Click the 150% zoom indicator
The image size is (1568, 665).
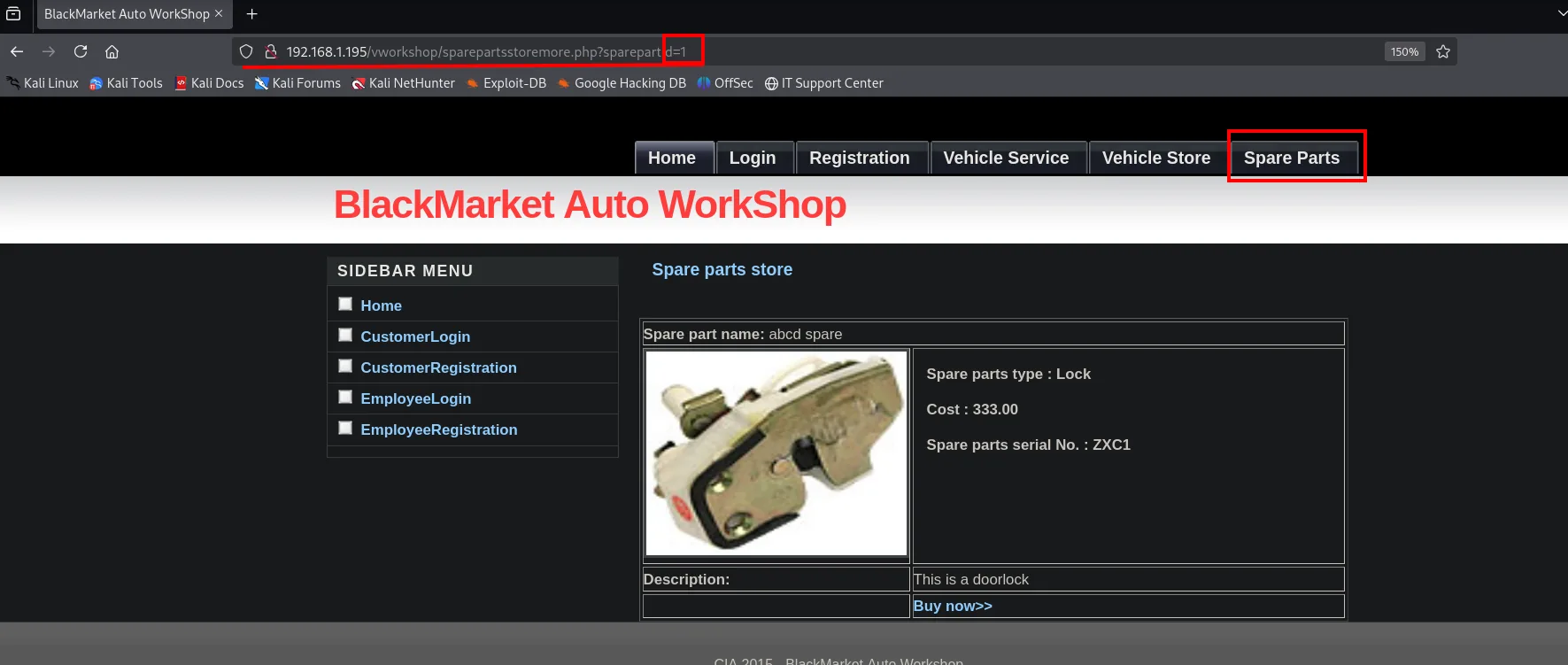point(1404,51)
